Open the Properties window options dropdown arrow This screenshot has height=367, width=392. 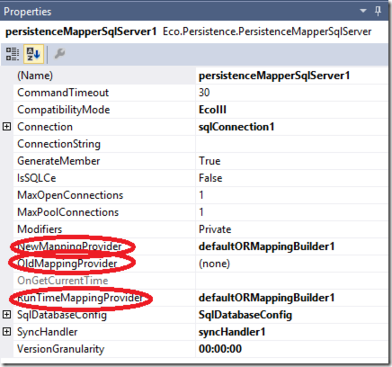click(x=363, y=11)
